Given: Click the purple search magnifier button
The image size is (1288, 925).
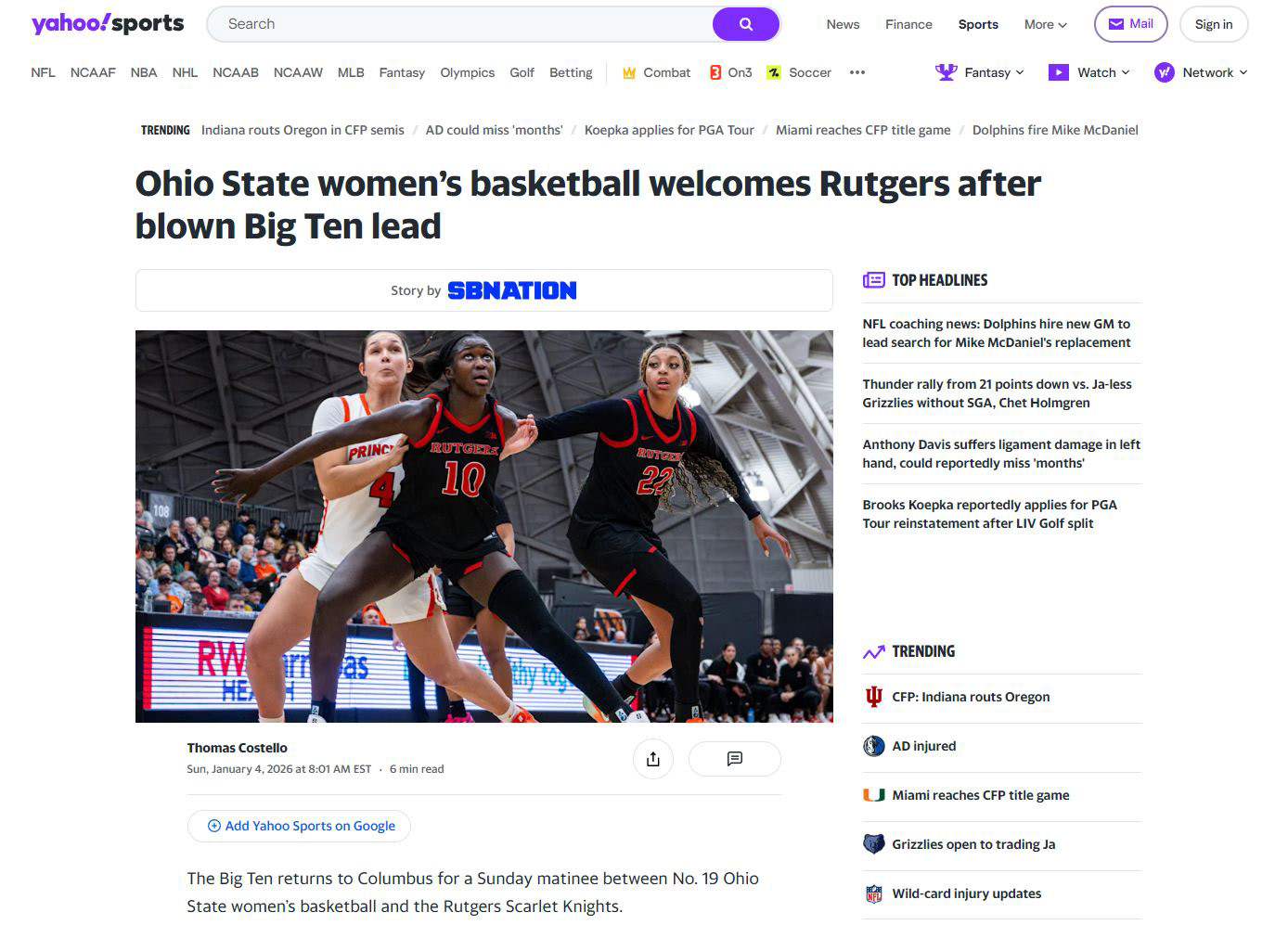Looking at the screenshot, I should (x=745, y=24).
